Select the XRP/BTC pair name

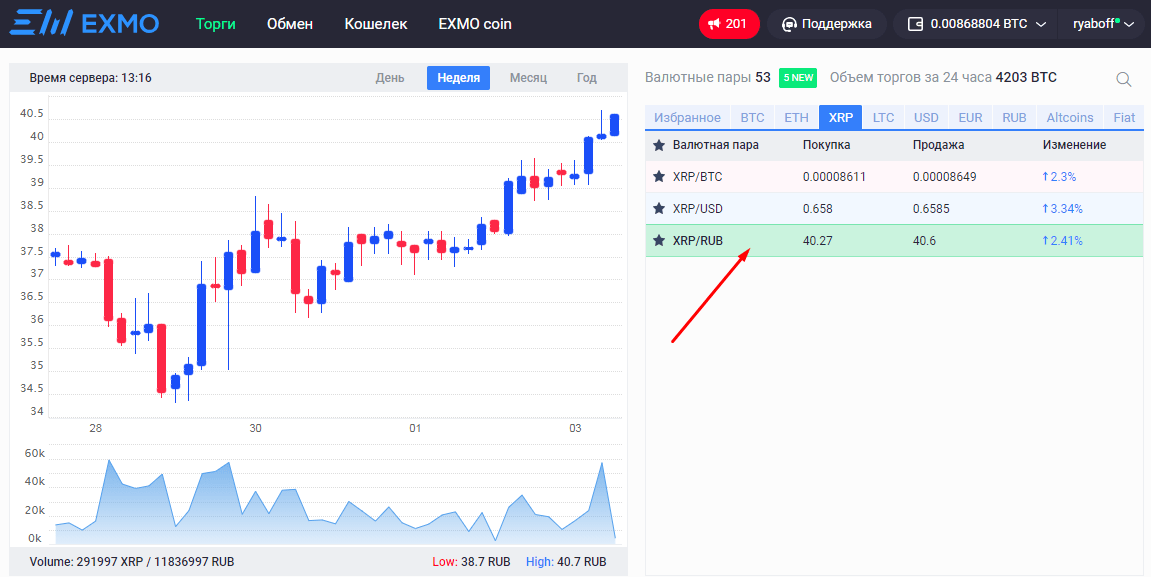tap(697, 177)
